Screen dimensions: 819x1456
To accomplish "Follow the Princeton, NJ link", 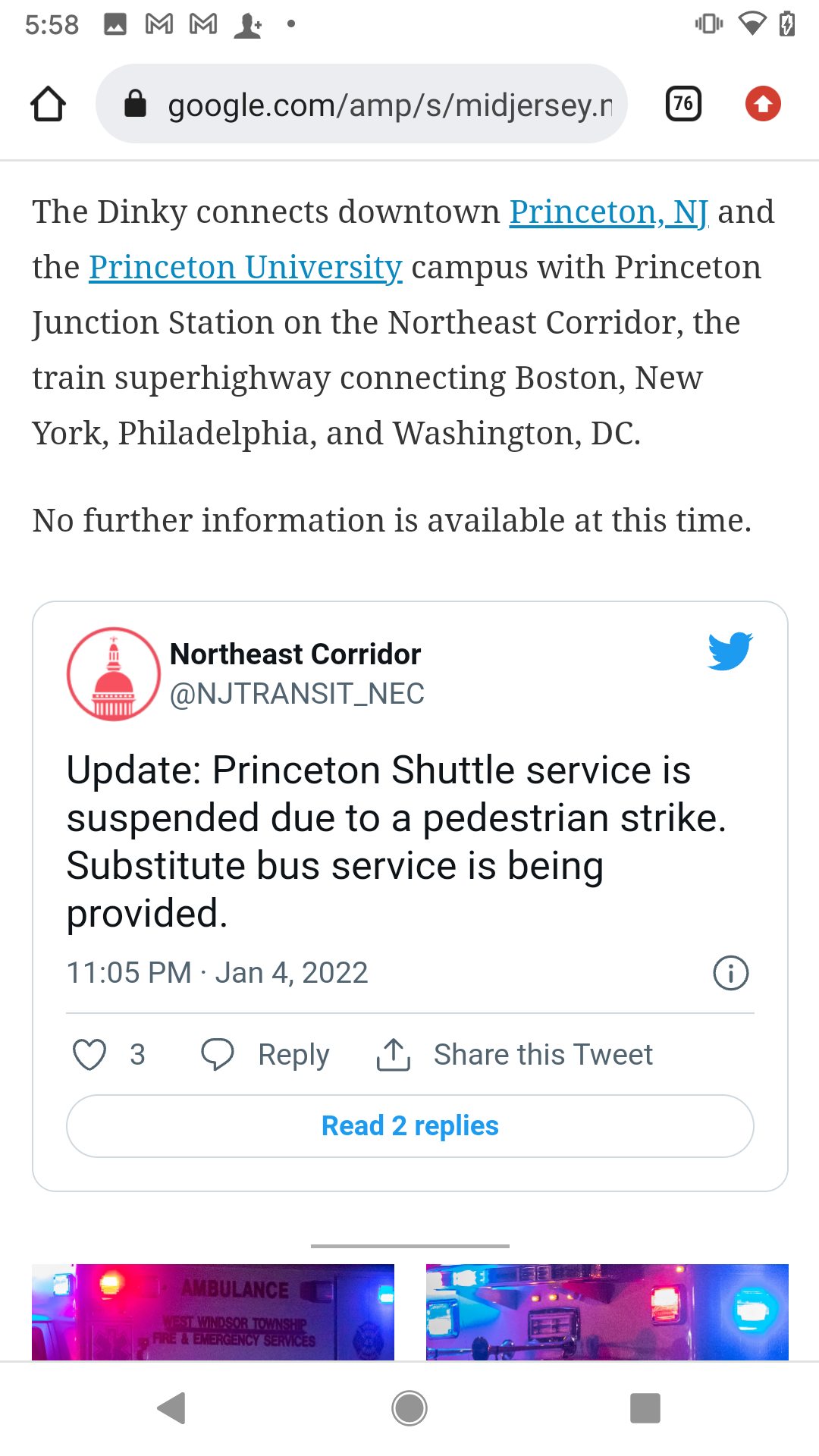I will 609,212.
